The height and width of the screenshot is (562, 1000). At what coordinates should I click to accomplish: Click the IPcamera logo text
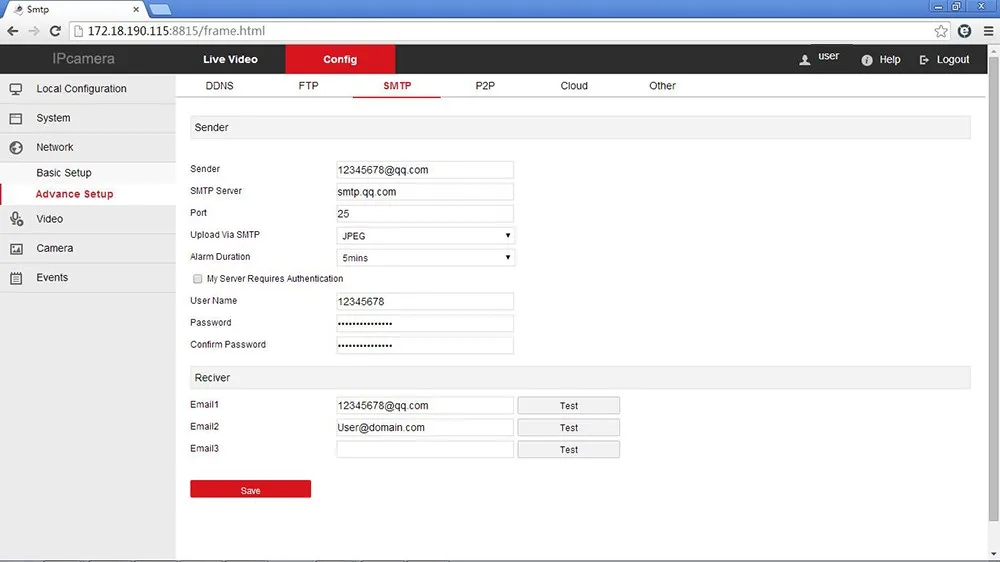coord(84,59)
